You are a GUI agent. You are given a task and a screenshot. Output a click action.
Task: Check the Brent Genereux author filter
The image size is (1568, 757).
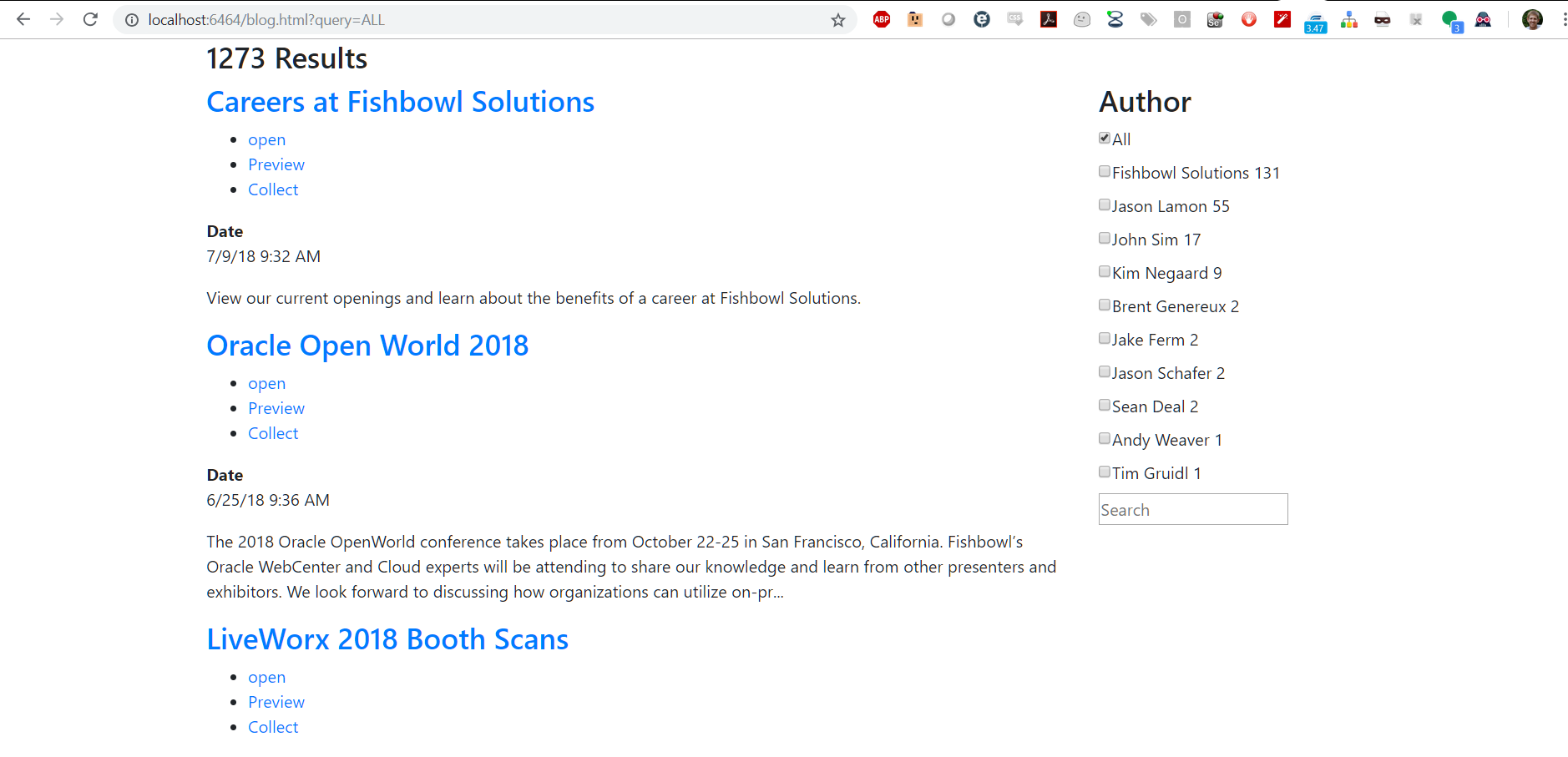coord(1105,305)
